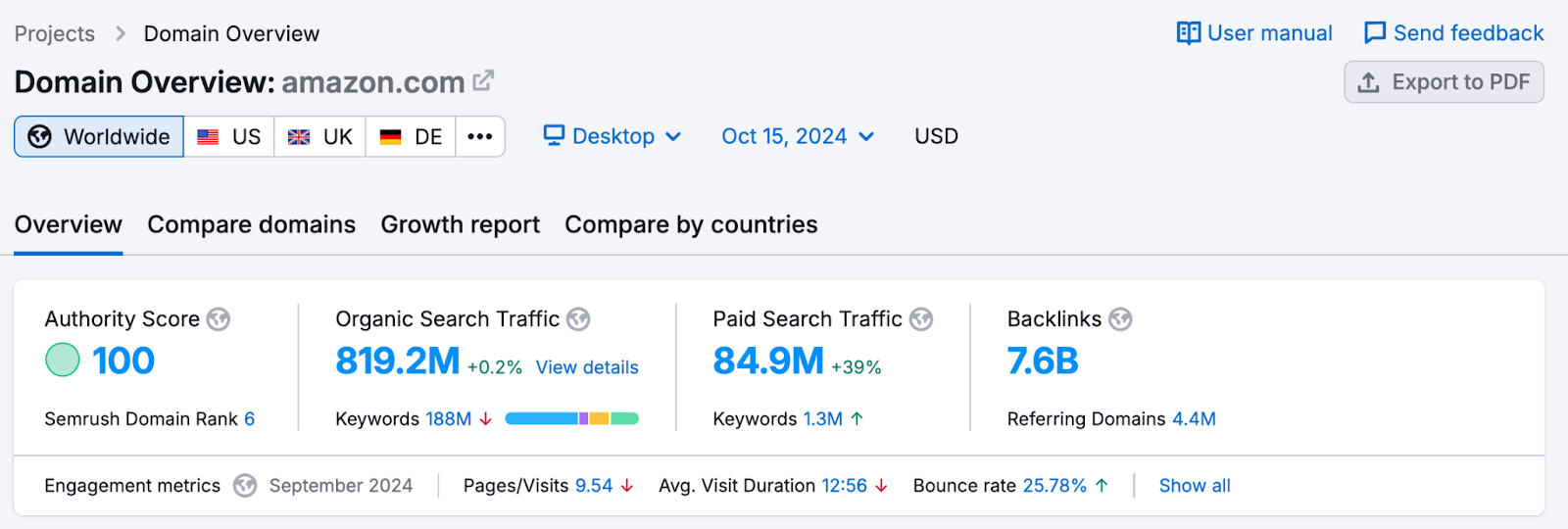Click Paid Search Traffic 84.9M
The height and width of the screenshot is (529, 1568).
[x=768, y=361]
